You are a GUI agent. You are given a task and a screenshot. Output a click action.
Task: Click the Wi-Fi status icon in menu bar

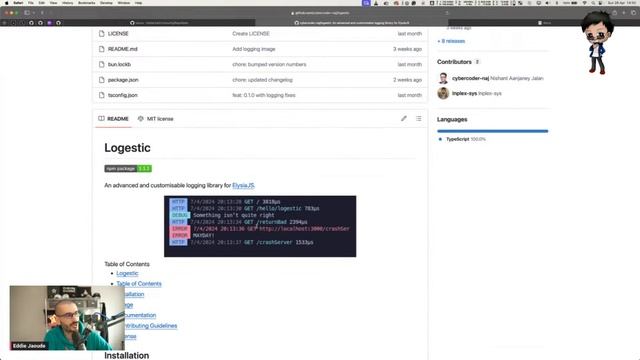click(x=584, y=3)
